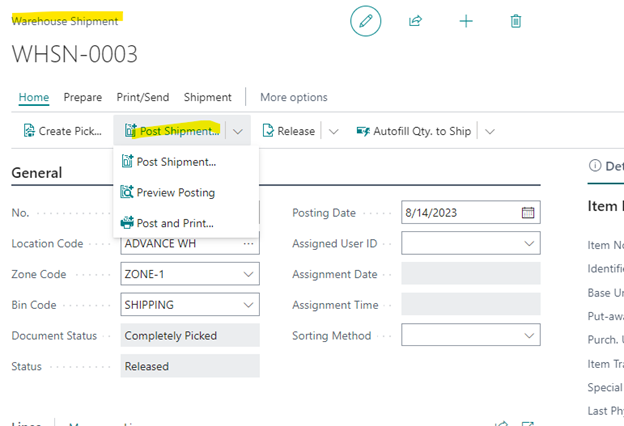Open the Print/Send tab

click(x=143, y=97)
